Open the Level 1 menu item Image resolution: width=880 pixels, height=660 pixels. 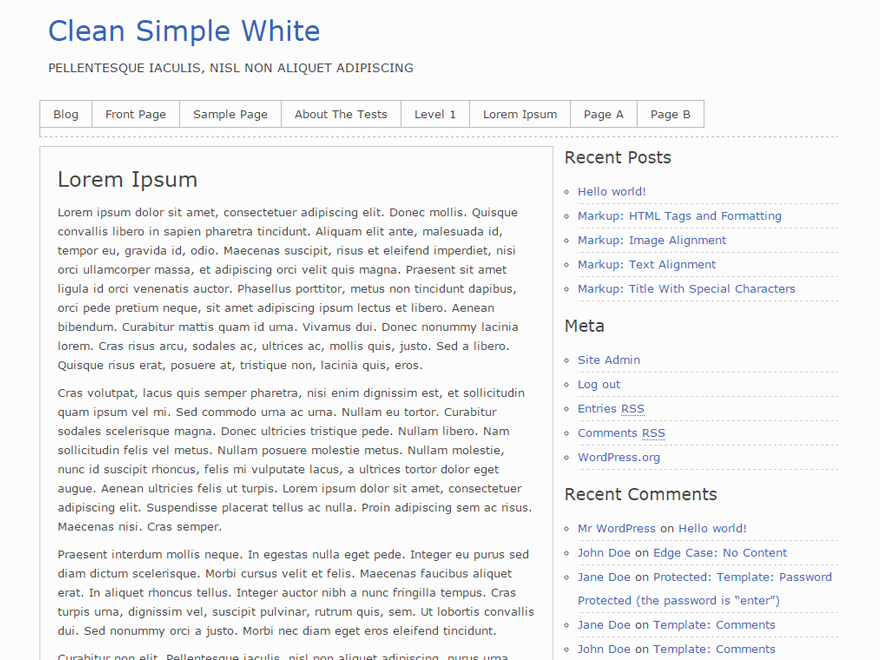[435, 113]
